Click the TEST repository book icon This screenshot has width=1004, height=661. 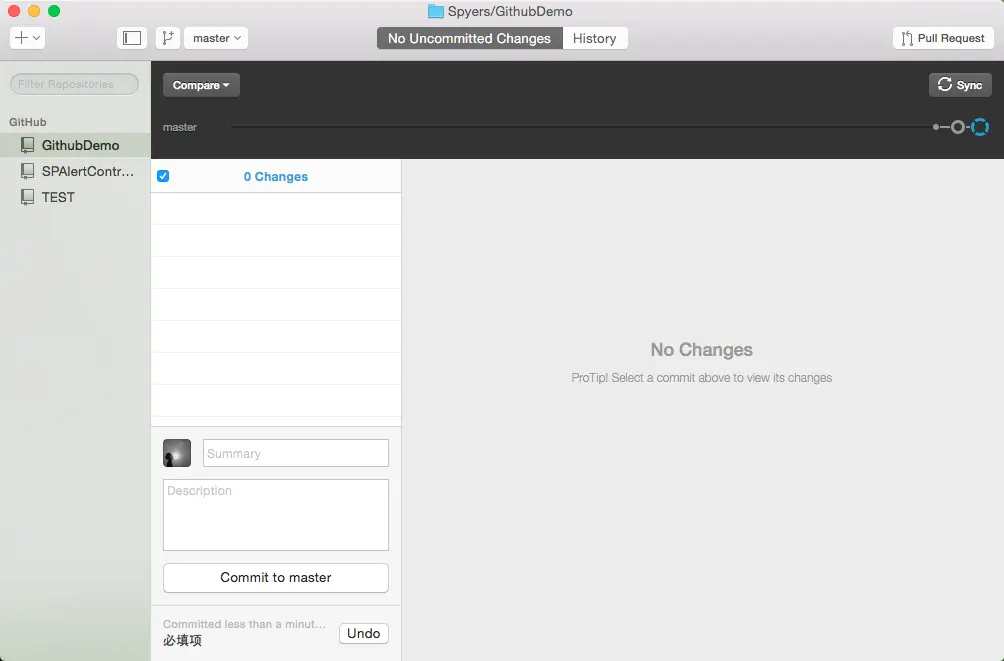click(x=28, y=197)
